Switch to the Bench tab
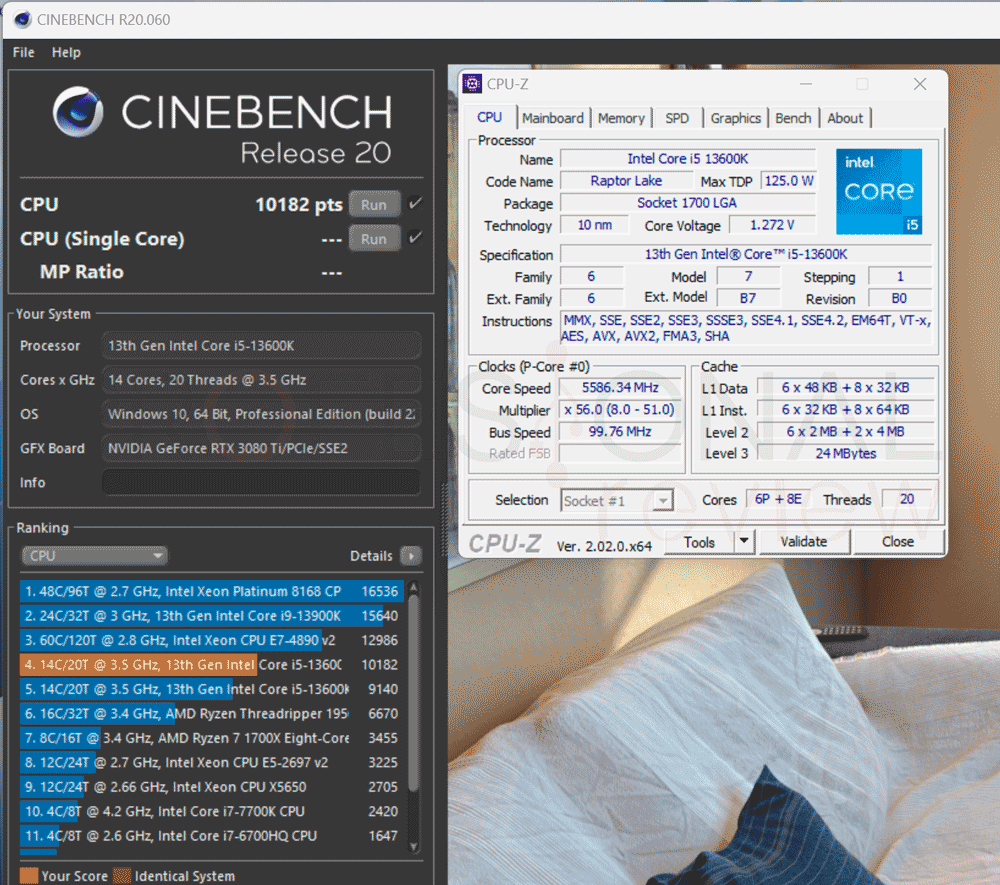The width and height of the screenshot is (1000, 885). pyautogui.click(x=793, y=118)
